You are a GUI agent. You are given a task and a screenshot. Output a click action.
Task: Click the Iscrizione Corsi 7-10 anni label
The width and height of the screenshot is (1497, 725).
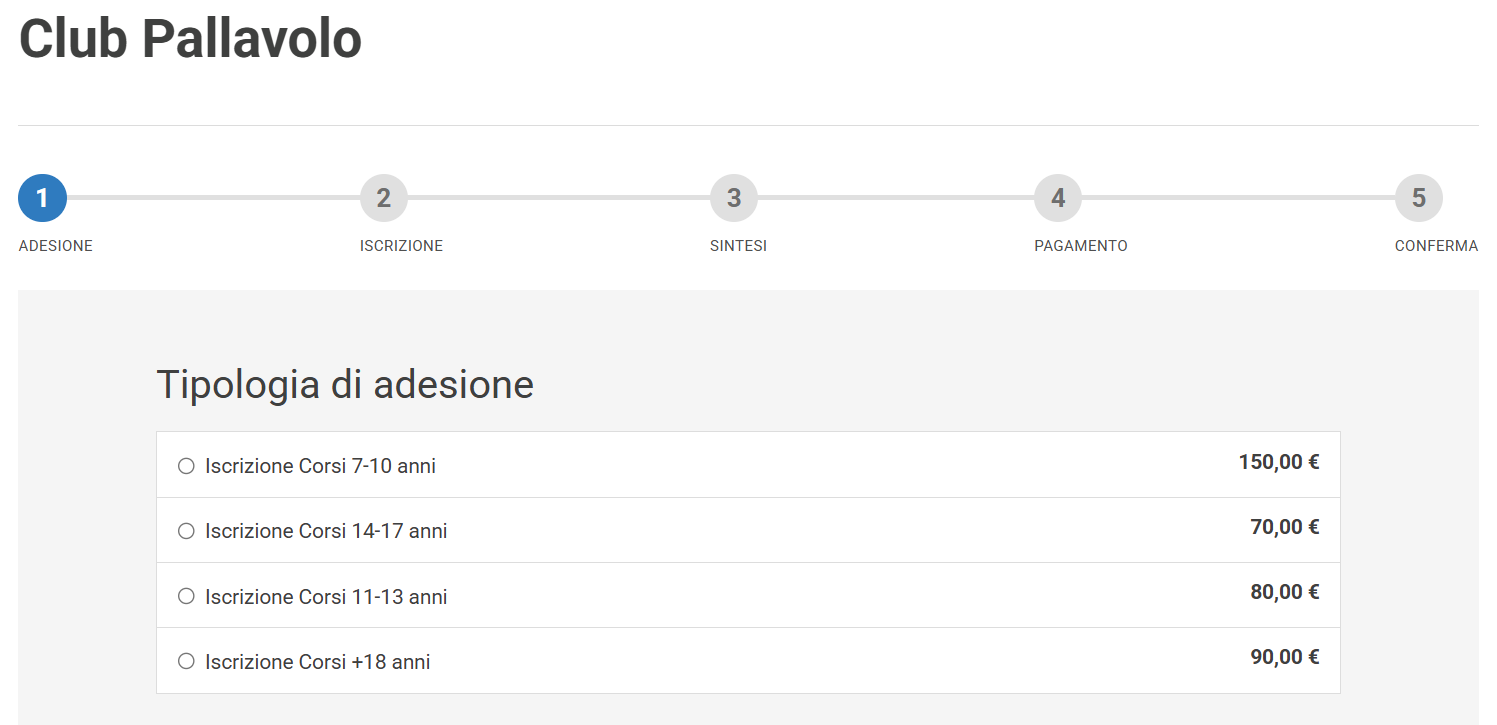[x=320, y=466]
